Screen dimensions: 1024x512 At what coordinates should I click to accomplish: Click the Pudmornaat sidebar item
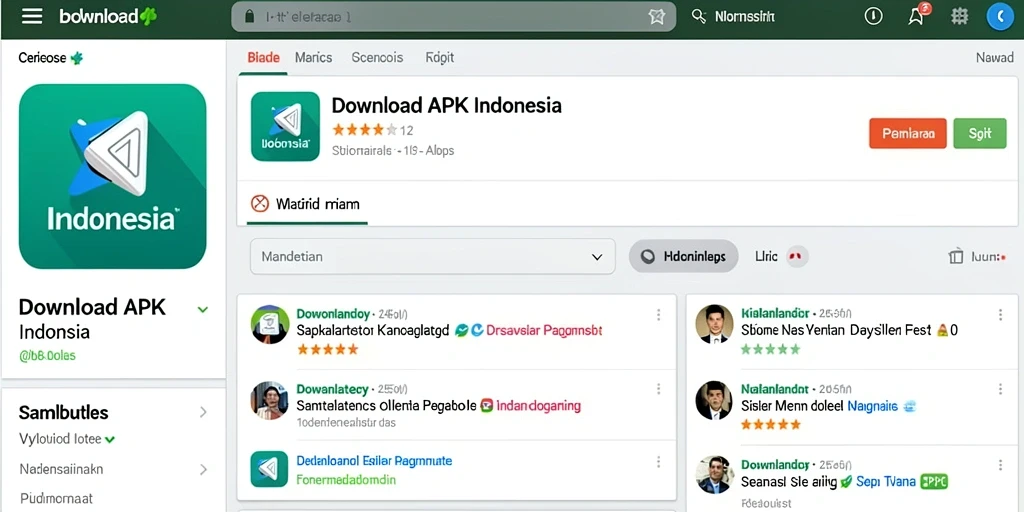(57, 498)
